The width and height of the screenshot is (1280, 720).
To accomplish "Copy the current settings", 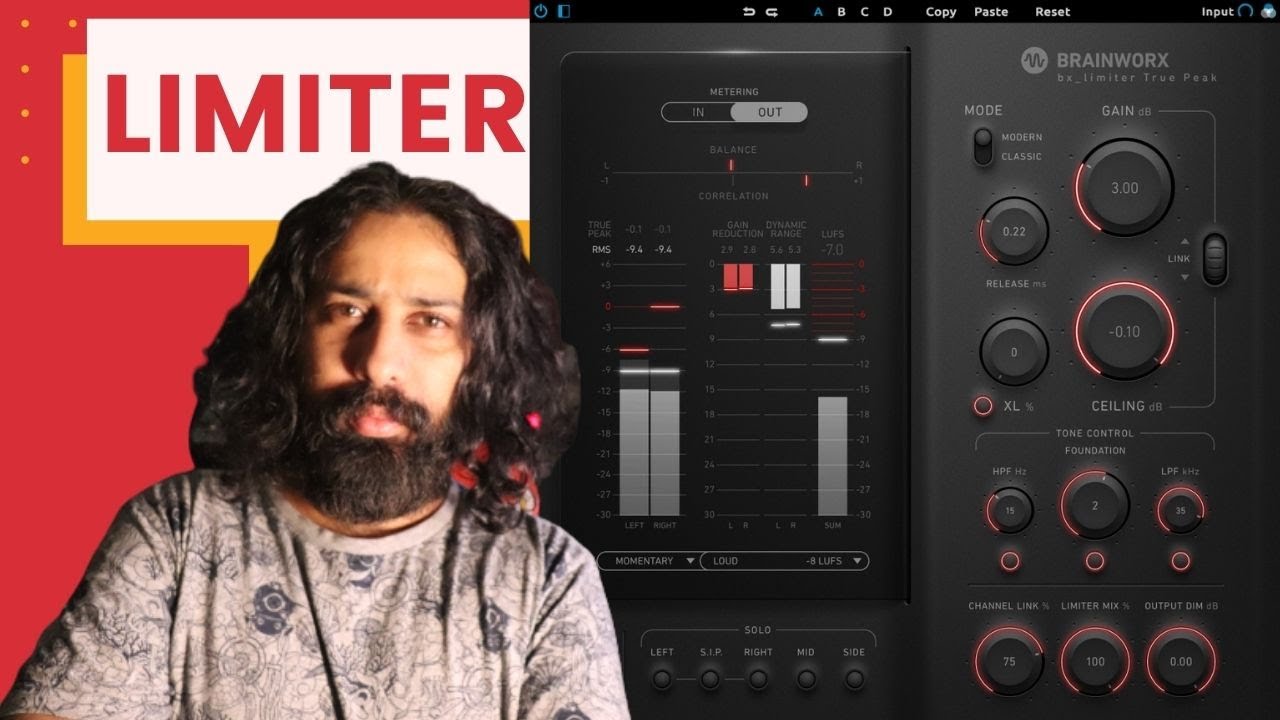I will 941,12.
